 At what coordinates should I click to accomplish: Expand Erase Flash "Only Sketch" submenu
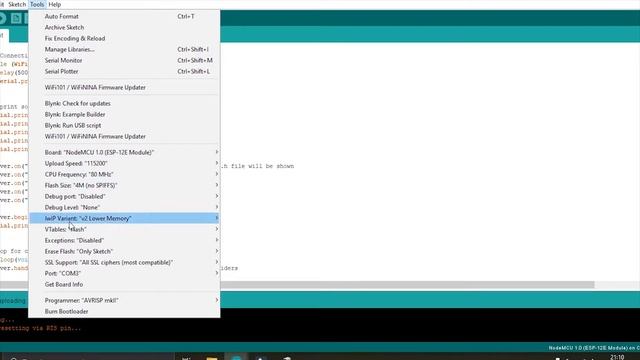(124, 251)
